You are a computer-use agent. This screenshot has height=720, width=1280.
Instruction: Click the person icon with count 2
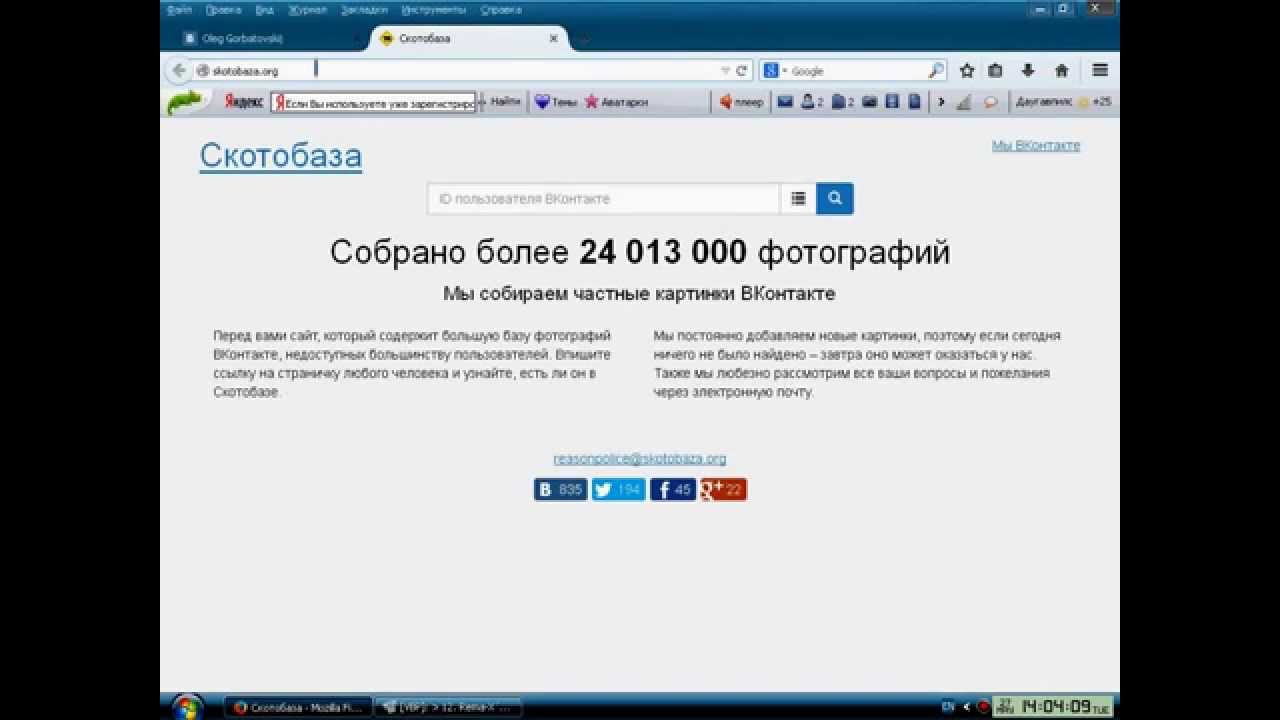pyautogui.click(x=811, y=102)
